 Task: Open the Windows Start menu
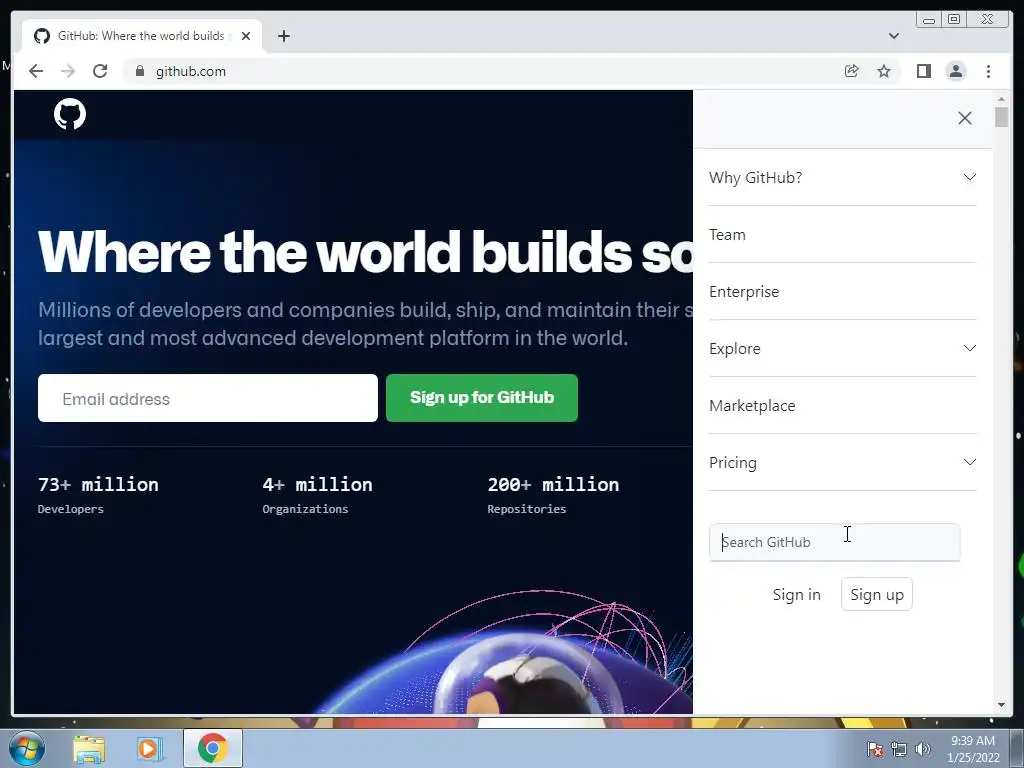pyautogui.click(x=27, y=748)
